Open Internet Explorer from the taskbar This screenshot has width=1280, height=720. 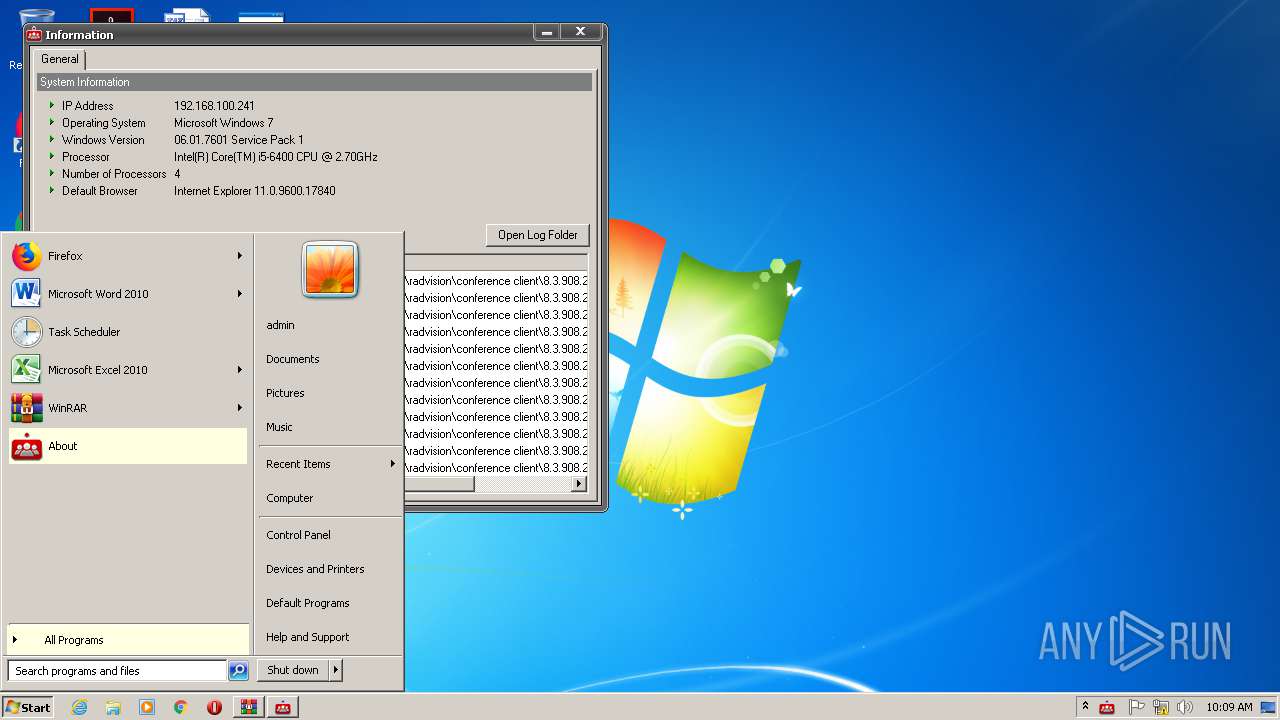[x=80, y=707]
